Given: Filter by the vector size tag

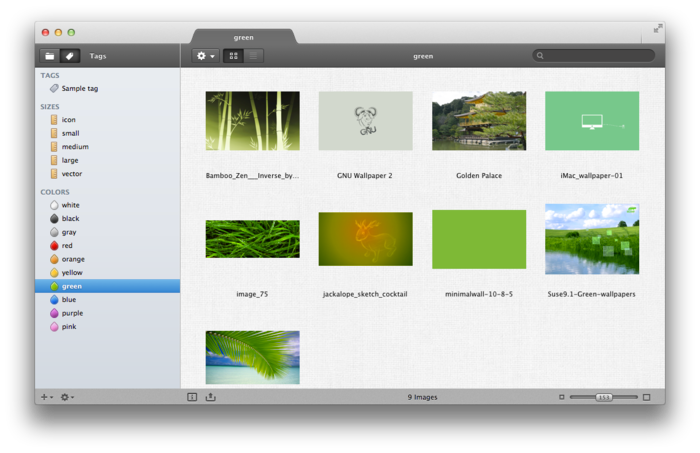Looking at the screenshot, I should [x=71, y=174].
